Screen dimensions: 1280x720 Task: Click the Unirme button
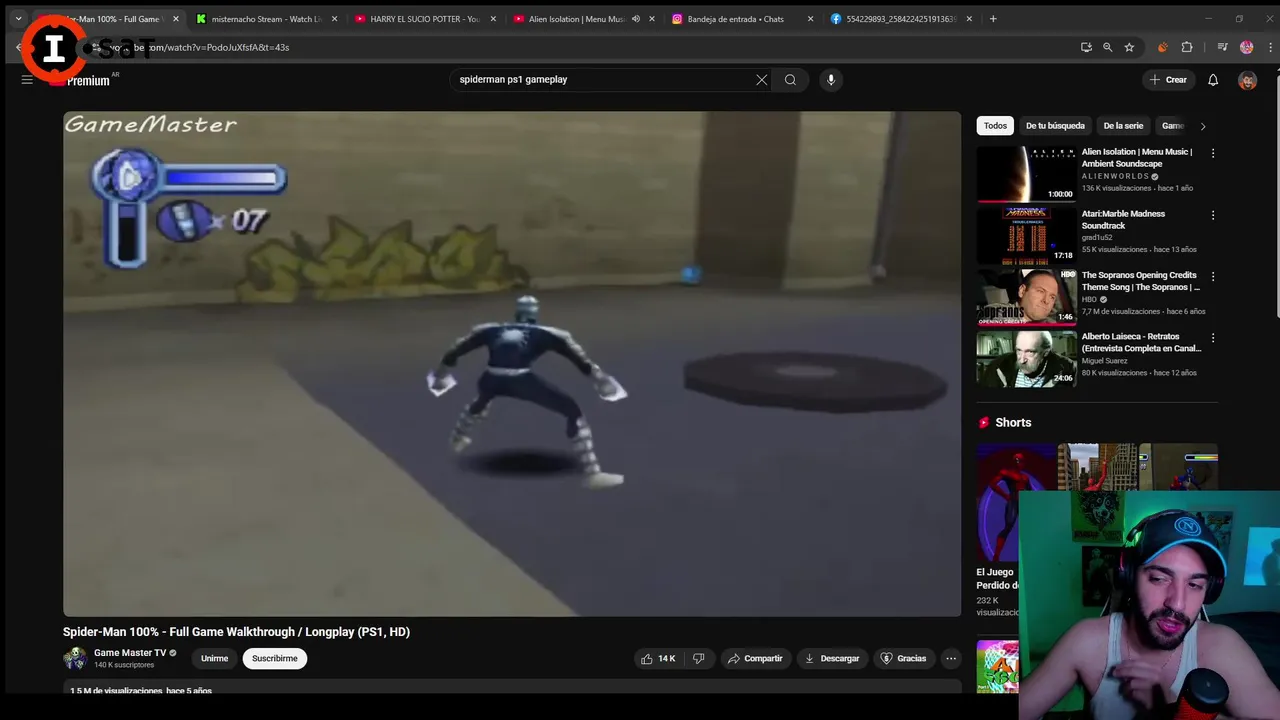(x=214, y=659)
